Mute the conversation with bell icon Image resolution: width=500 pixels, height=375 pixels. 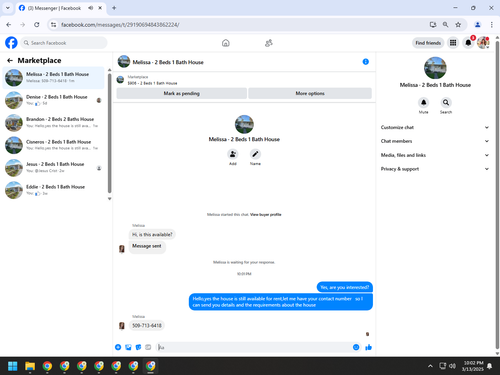click(423, 102)
